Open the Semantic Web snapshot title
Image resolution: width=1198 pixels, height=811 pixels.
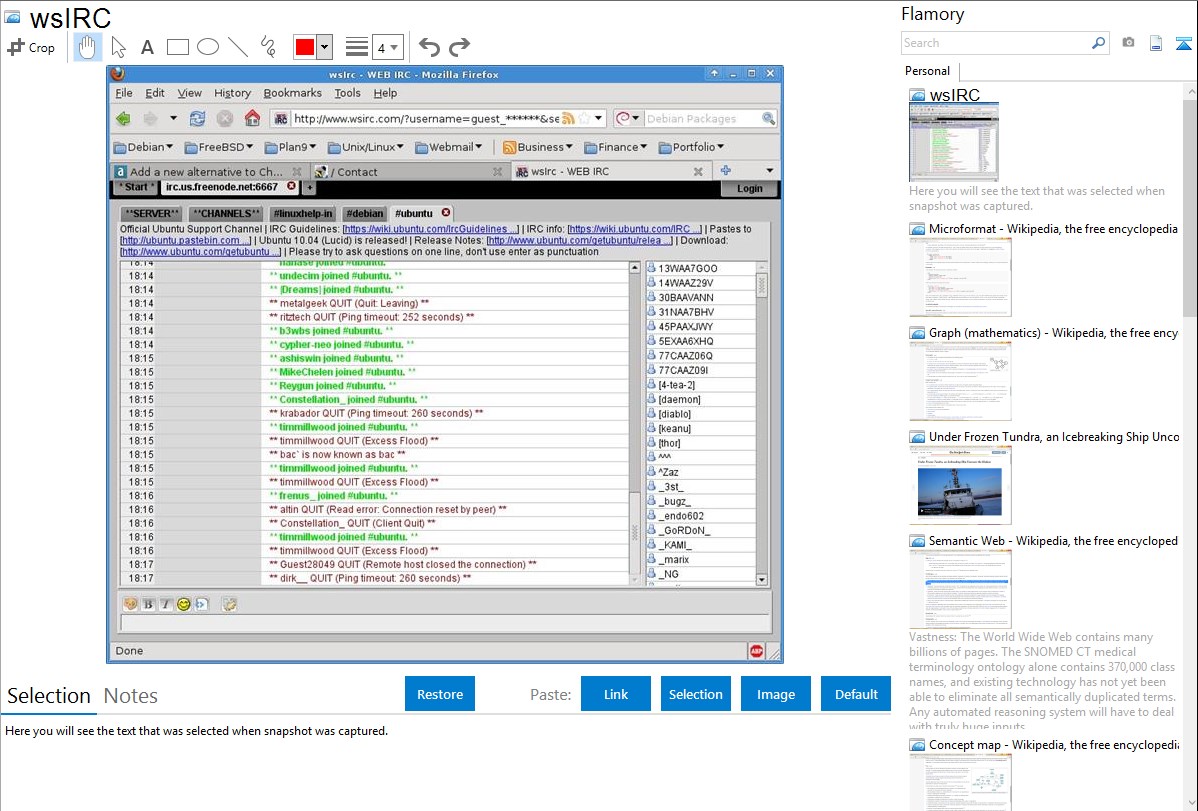pyautogui.click(x=1053, y=541)
